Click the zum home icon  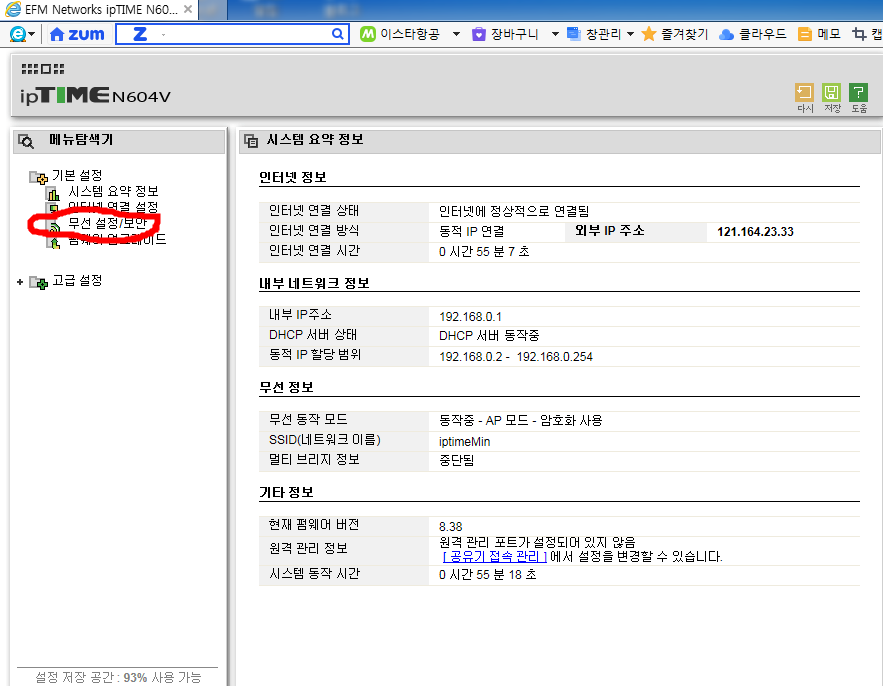[x=57, y=34]
